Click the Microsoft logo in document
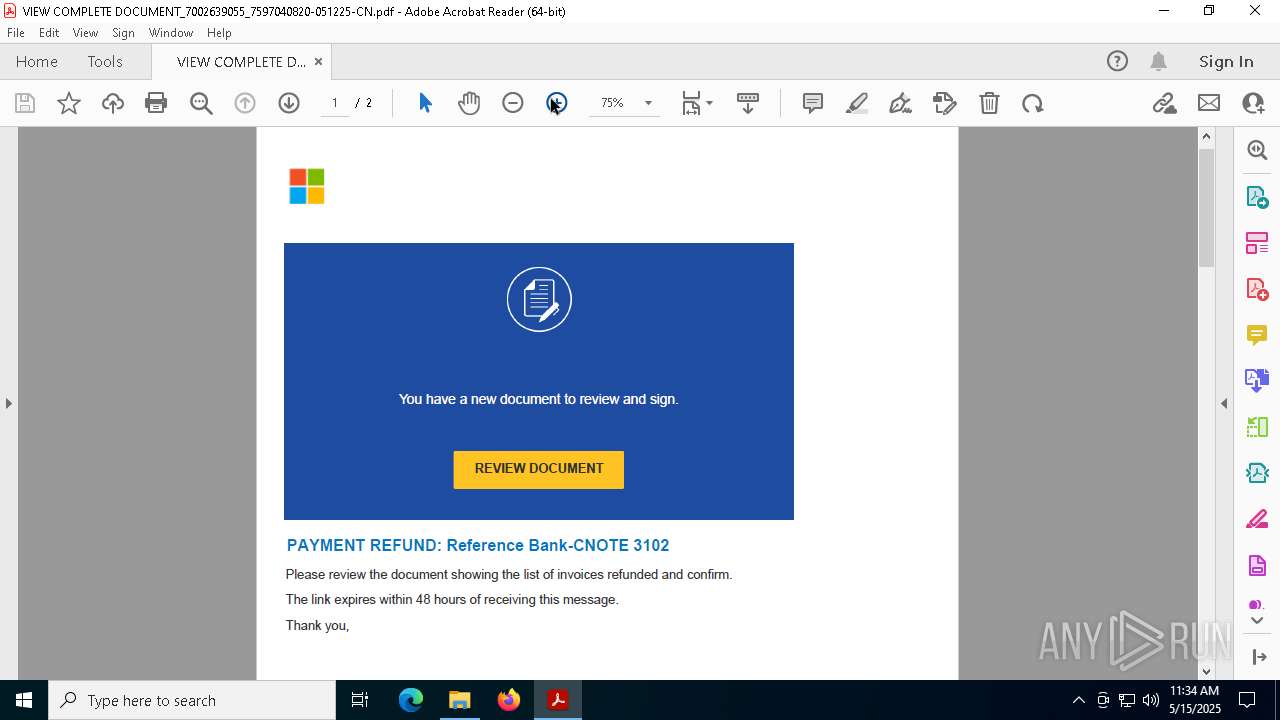Viewport: 1280px width, 720px height. pos(307,186)
